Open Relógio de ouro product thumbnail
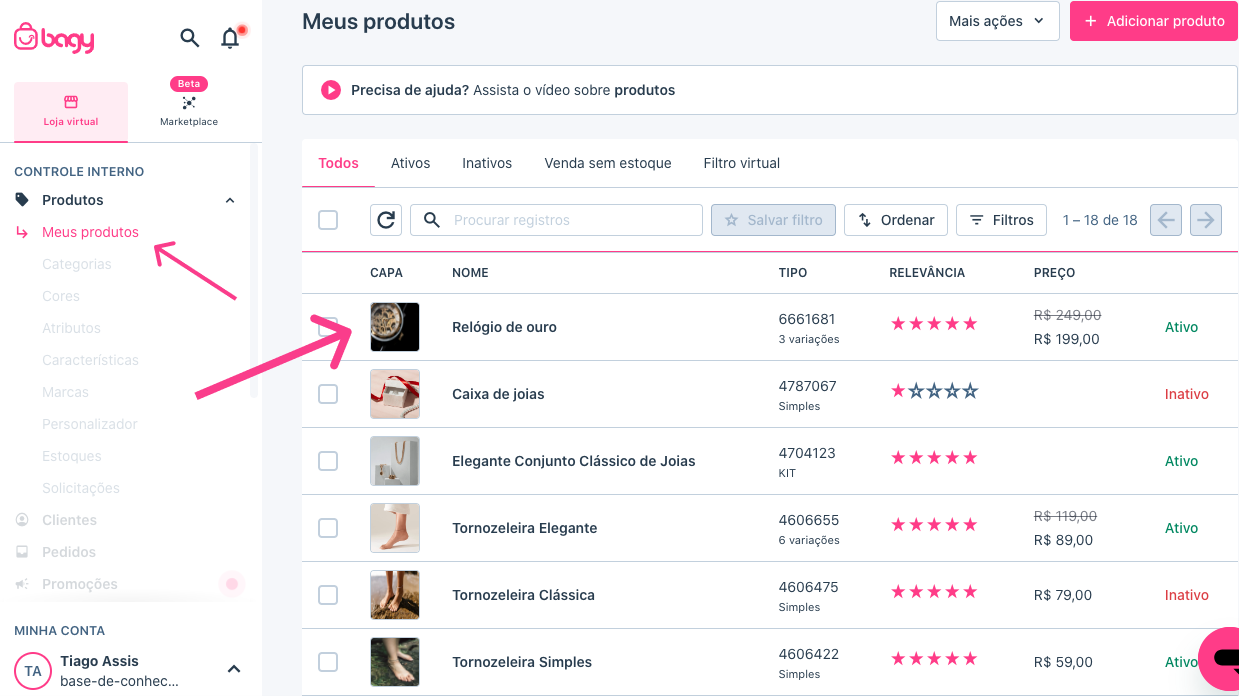 [395, 327]
